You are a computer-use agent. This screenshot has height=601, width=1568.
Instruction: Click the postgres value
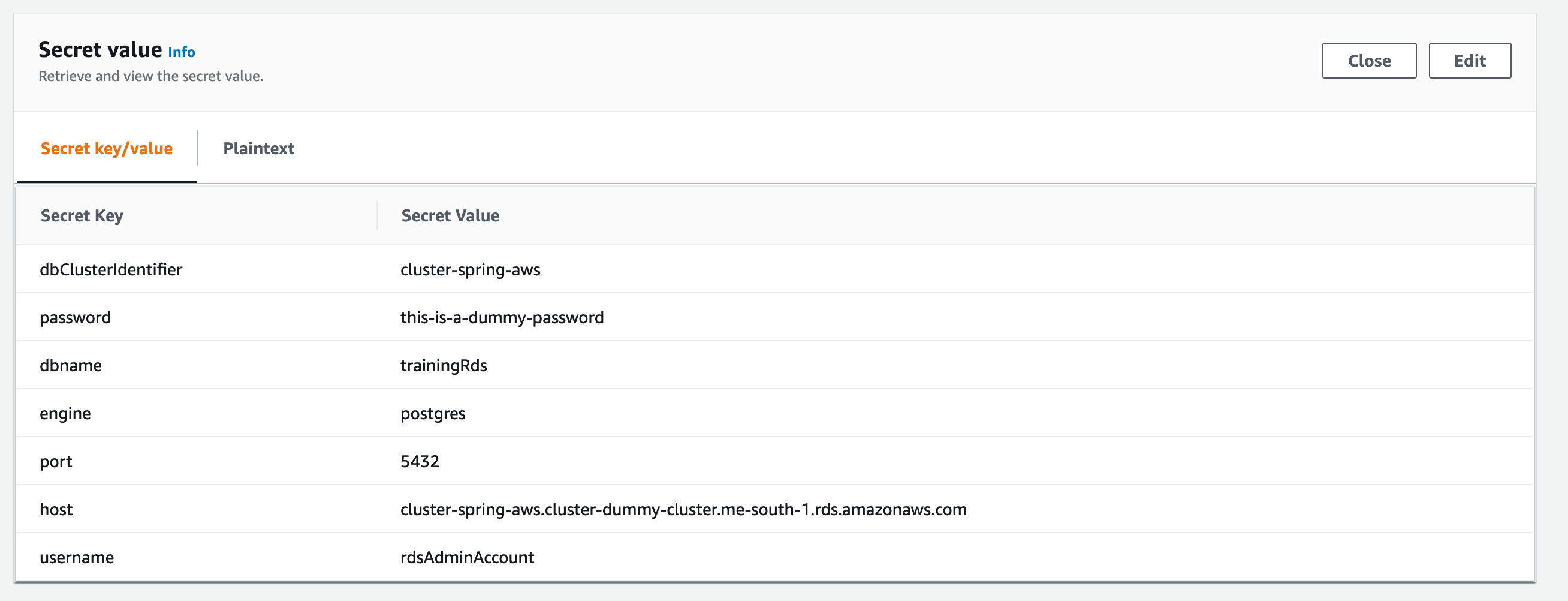tap(433, 414)
